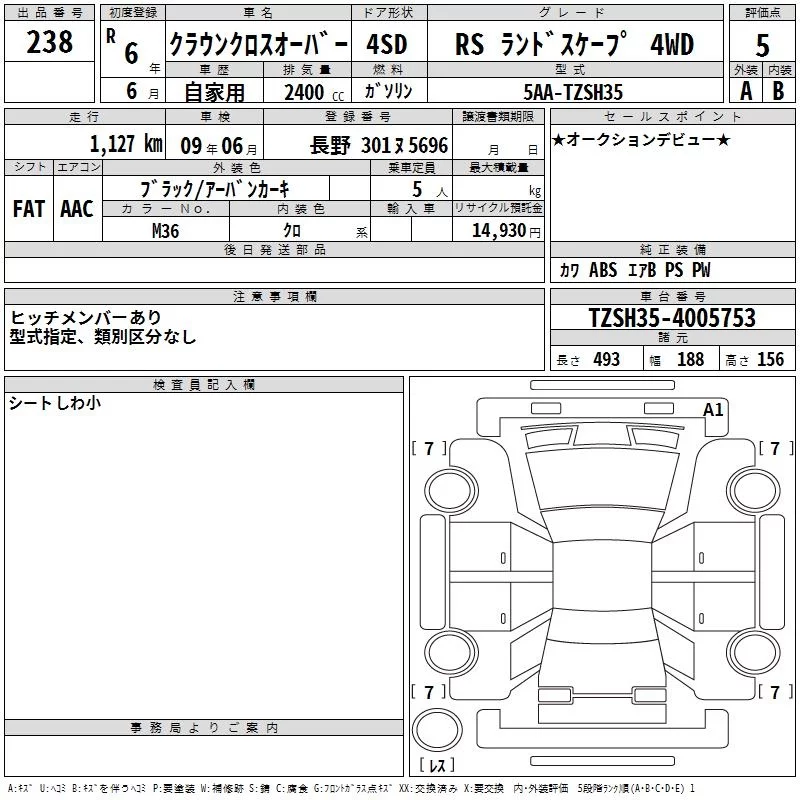
Task: Click front-right wheel circle in diagram
Action: 753,491
